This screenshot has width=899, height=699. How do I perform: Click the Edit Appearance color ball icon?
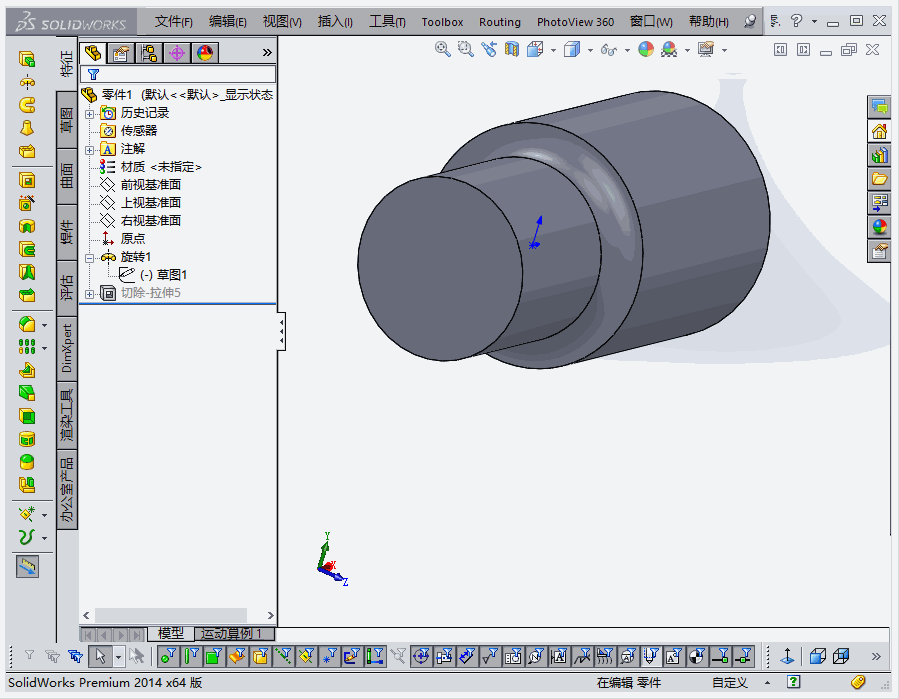tap(646, 49)
